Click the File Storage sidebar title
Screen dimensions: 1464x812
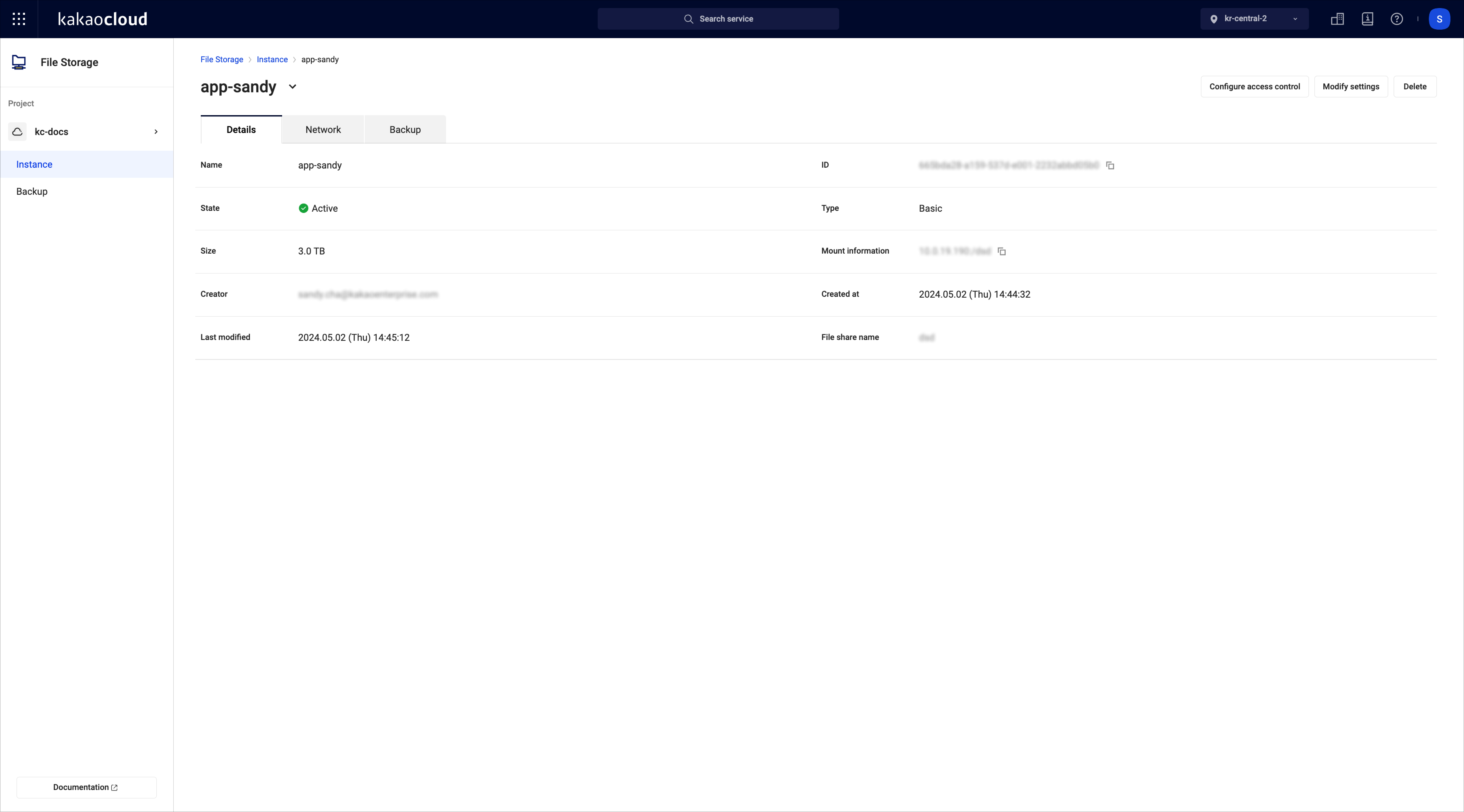pyautogui.click(x=69, y=62)
